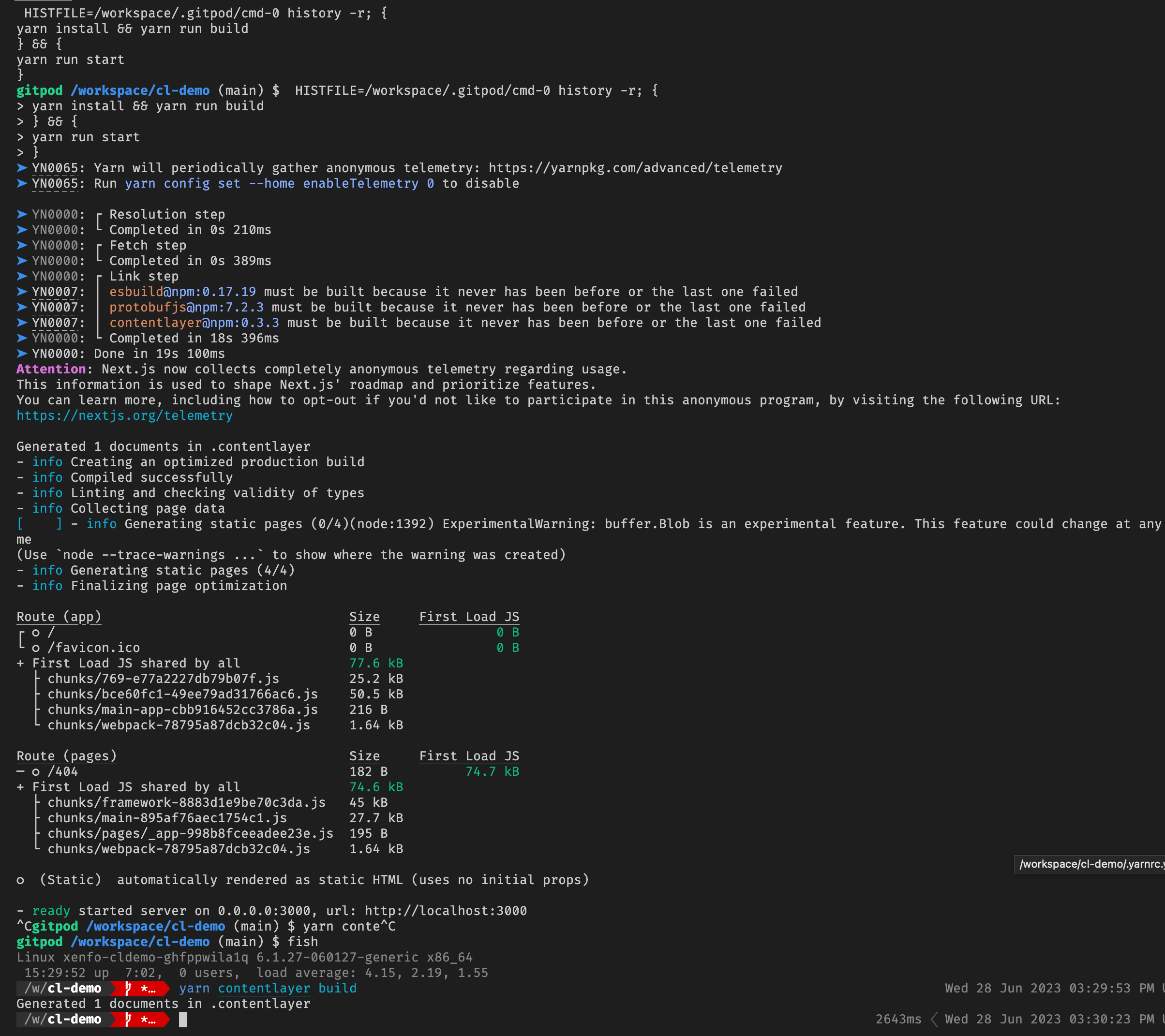This screenshot has height=1036, width=1165.
Task: Click the esbuild@npm:0.17.19 package name
Action: (x=182, y=291)
